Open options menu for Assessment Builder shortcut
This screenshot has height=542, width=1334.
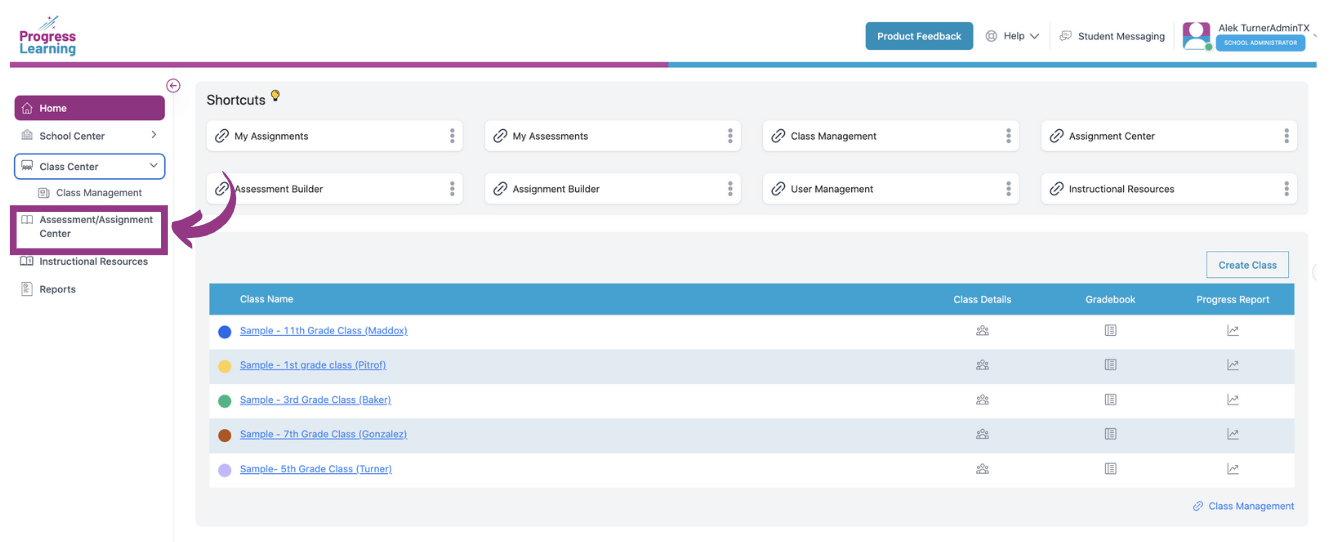[x=452, y=188]
